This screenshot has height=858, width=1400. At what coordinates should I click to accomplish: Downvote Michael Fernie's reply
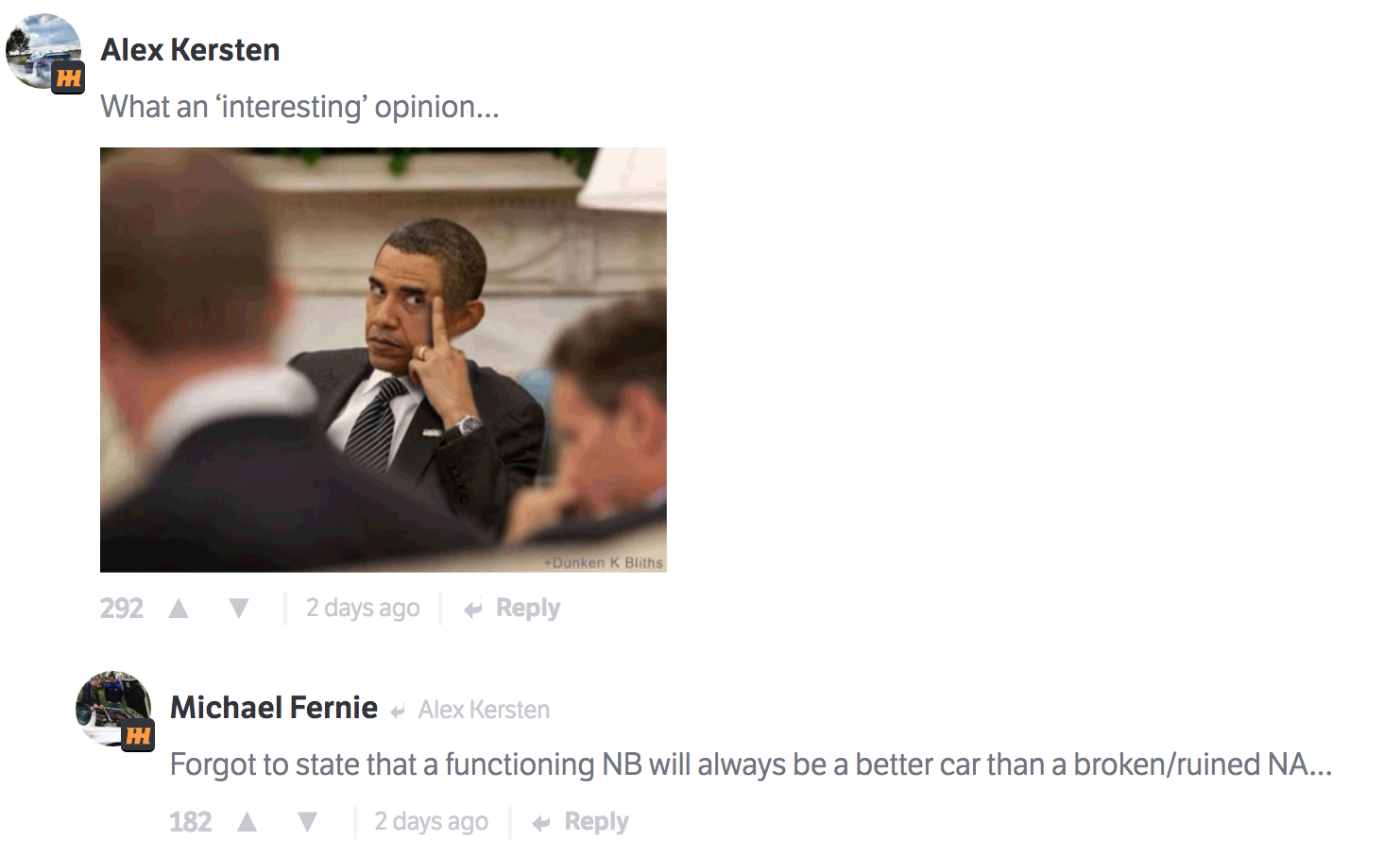[x=308, y=822]
